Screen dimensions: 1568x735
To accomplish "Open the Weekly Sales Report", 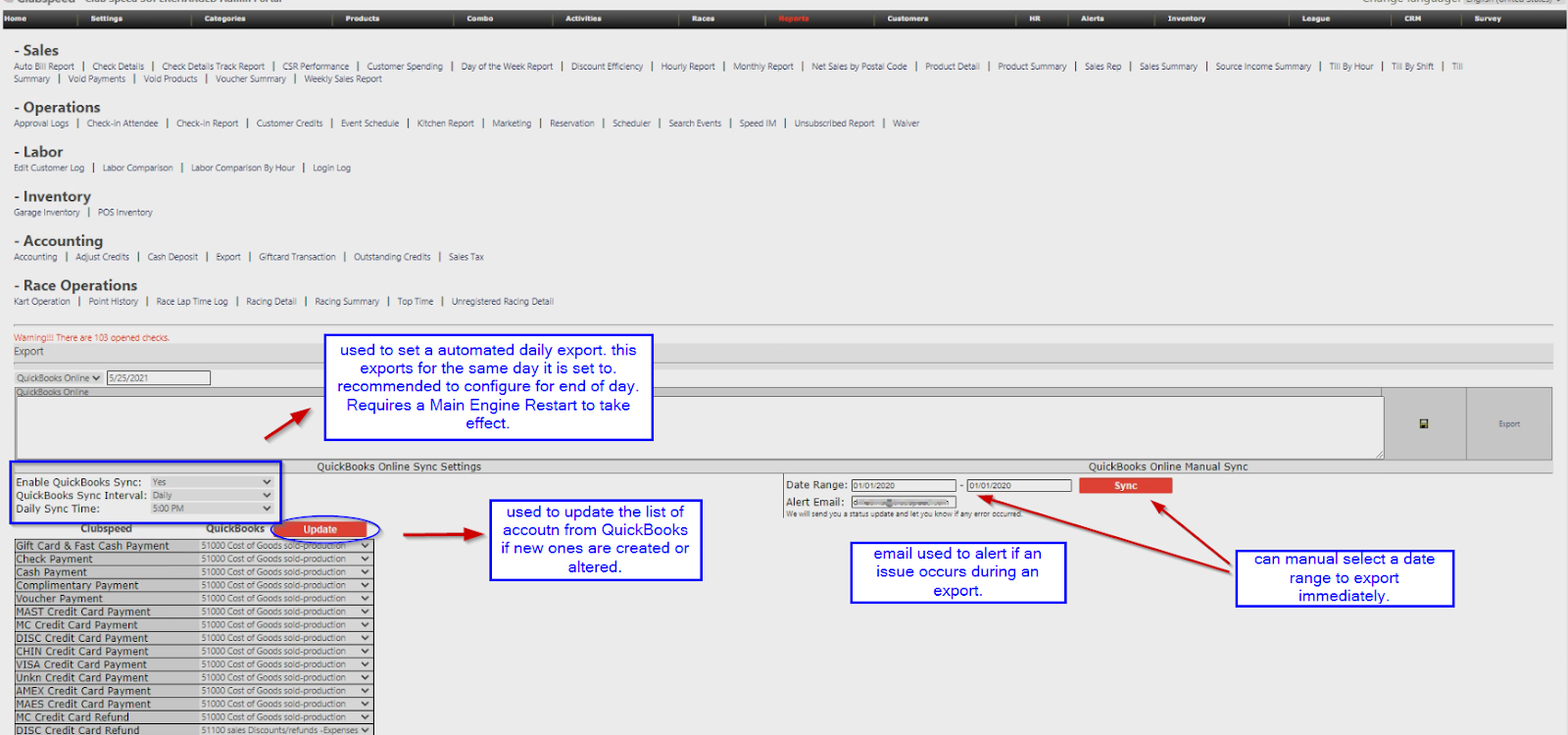I will click(343, 79).
